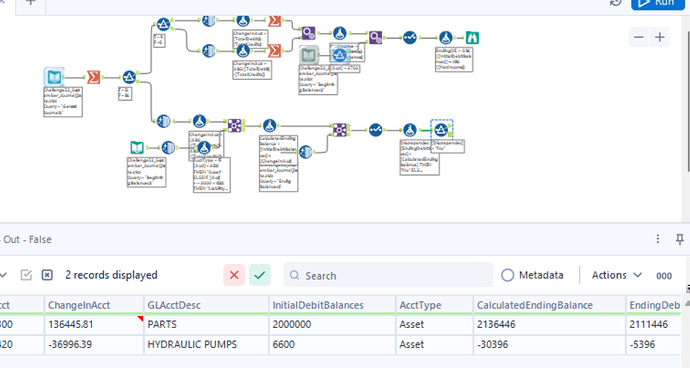Click the InitialDebitBalances column header
This screenshot has width=690, height=368.
[x=332, y=305]
